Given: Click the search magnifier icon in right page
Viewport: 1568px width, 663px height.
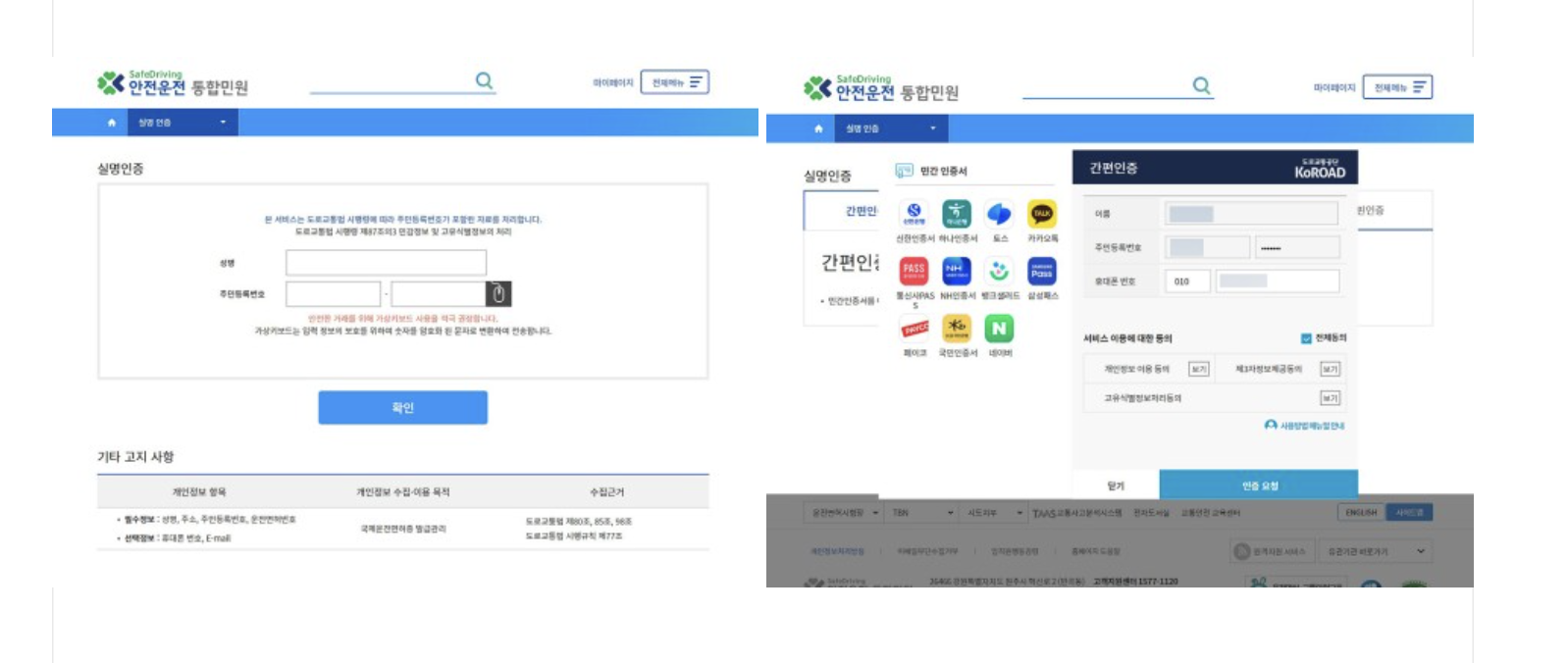Looking at the screenshot, I should tap(1201, 85).
